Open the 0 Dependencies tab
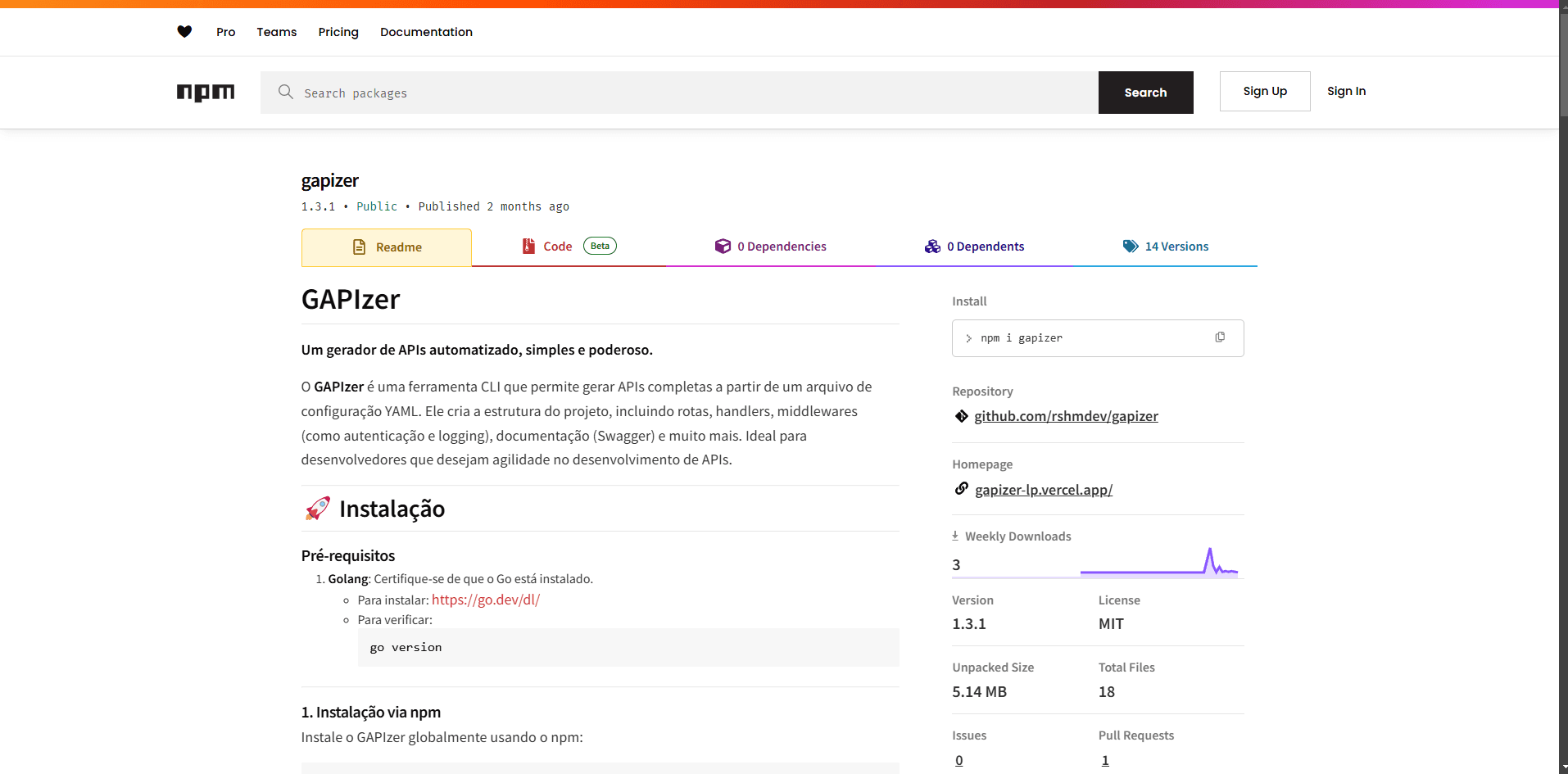The width and height of the screenshot is (1568, 774). (771, 247)
